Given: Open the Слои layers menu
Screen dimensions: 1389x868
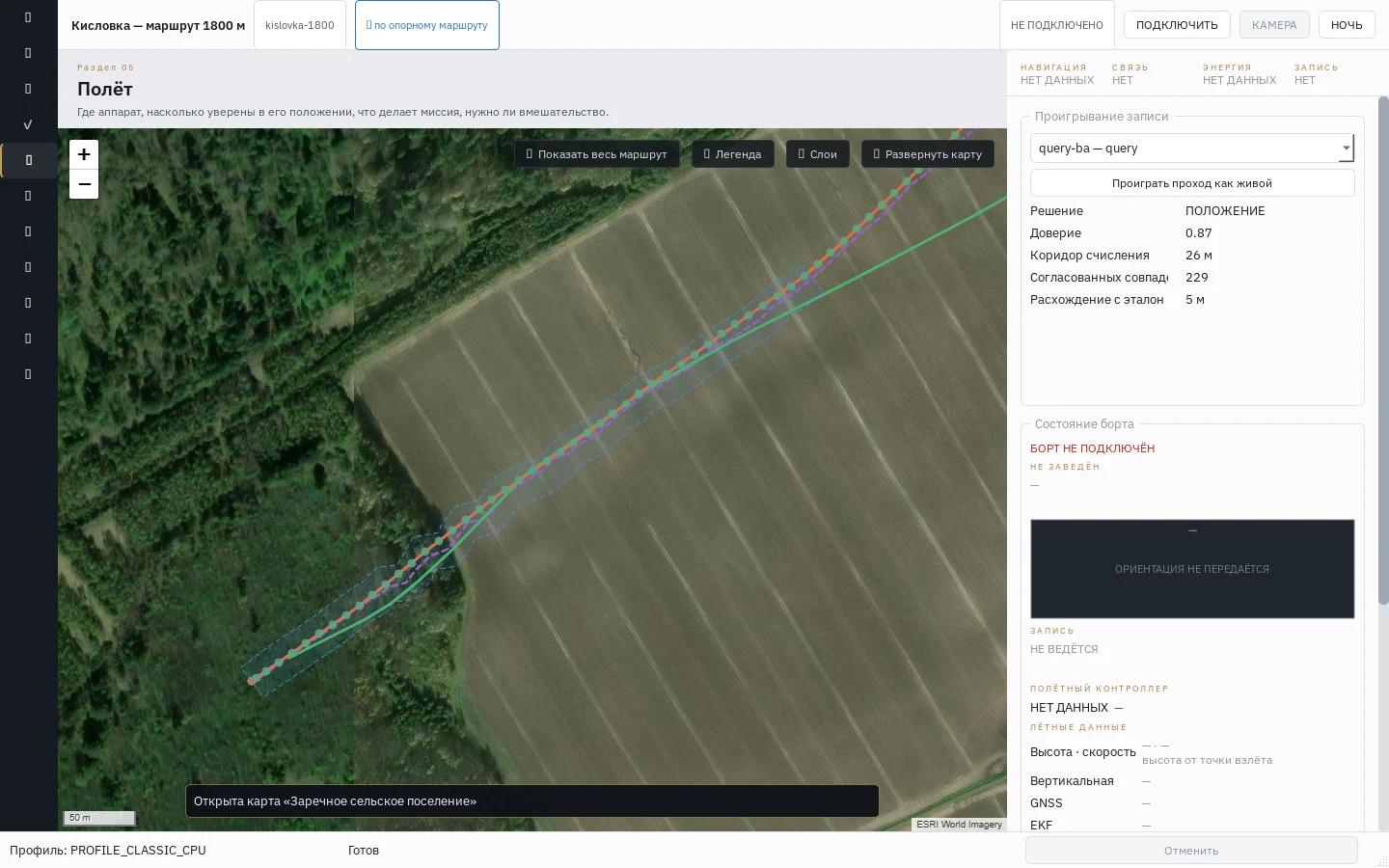Looking at the screenshot, I should point(817,154).
